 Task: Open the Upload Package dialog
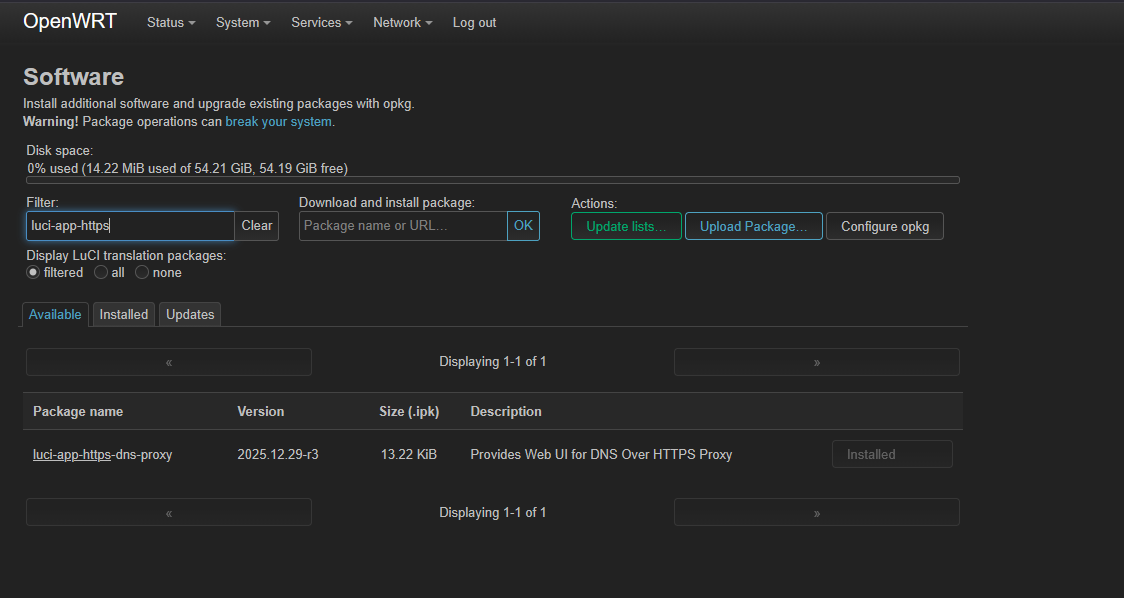click(x=753, y=227)
